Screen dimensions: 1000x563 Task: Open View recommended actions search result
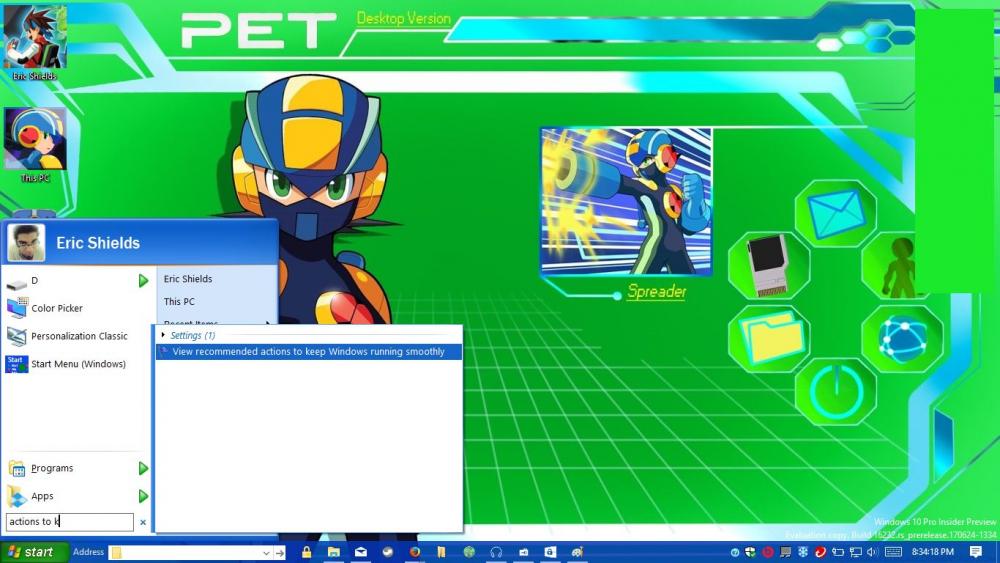tap(308, 352)
